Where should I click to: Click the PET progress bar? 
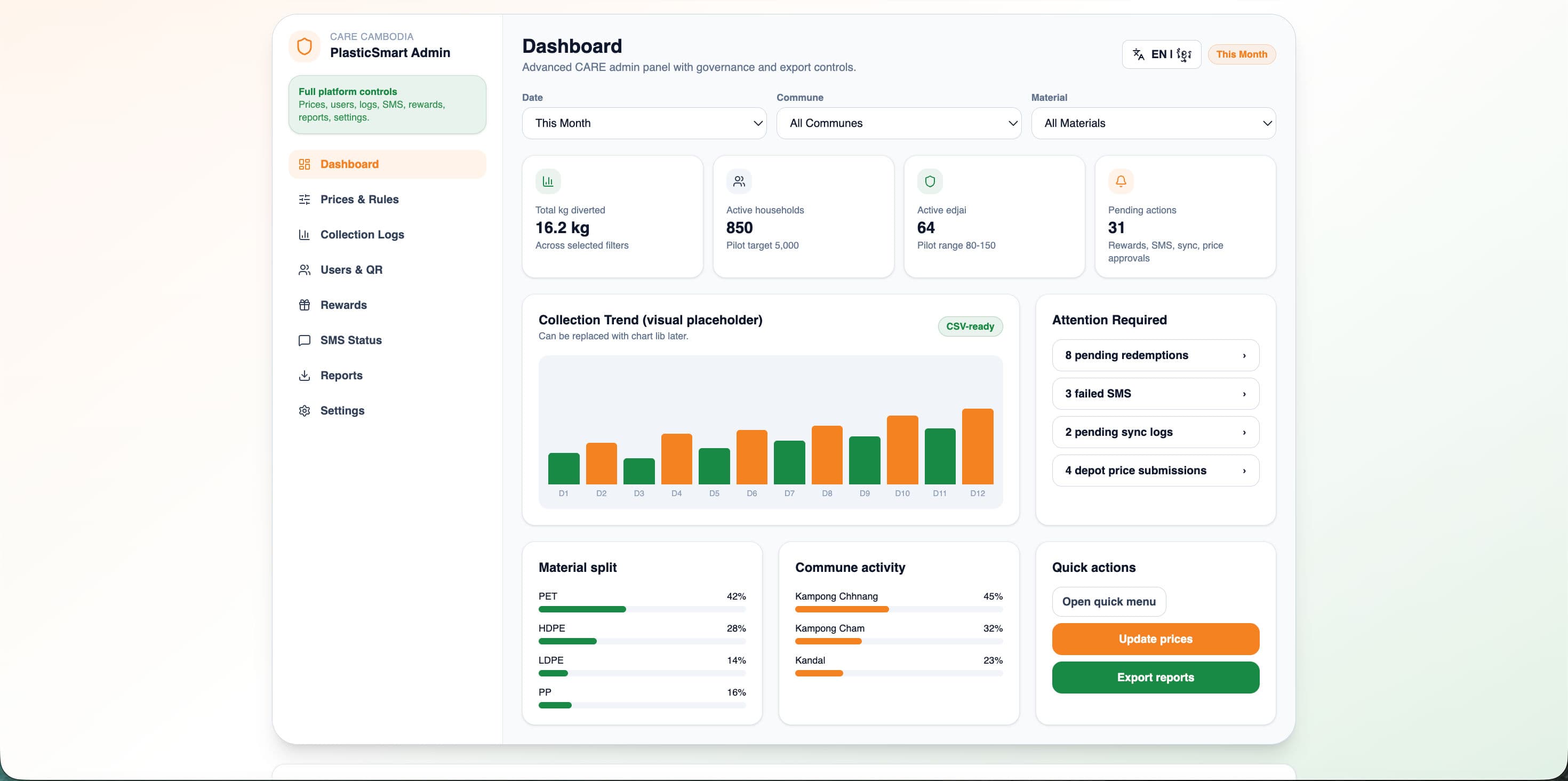coord(642,609)
